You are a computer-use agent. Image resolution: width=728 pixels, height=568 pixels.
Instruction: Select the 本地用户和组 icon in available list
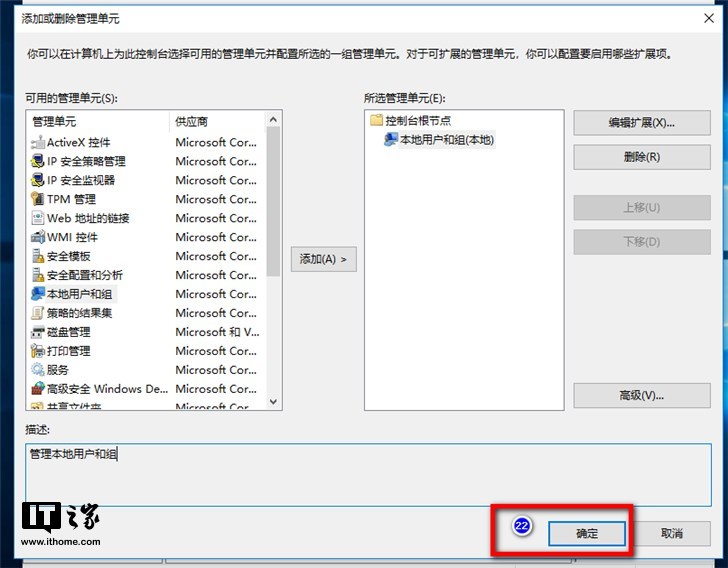pos(38,294)
